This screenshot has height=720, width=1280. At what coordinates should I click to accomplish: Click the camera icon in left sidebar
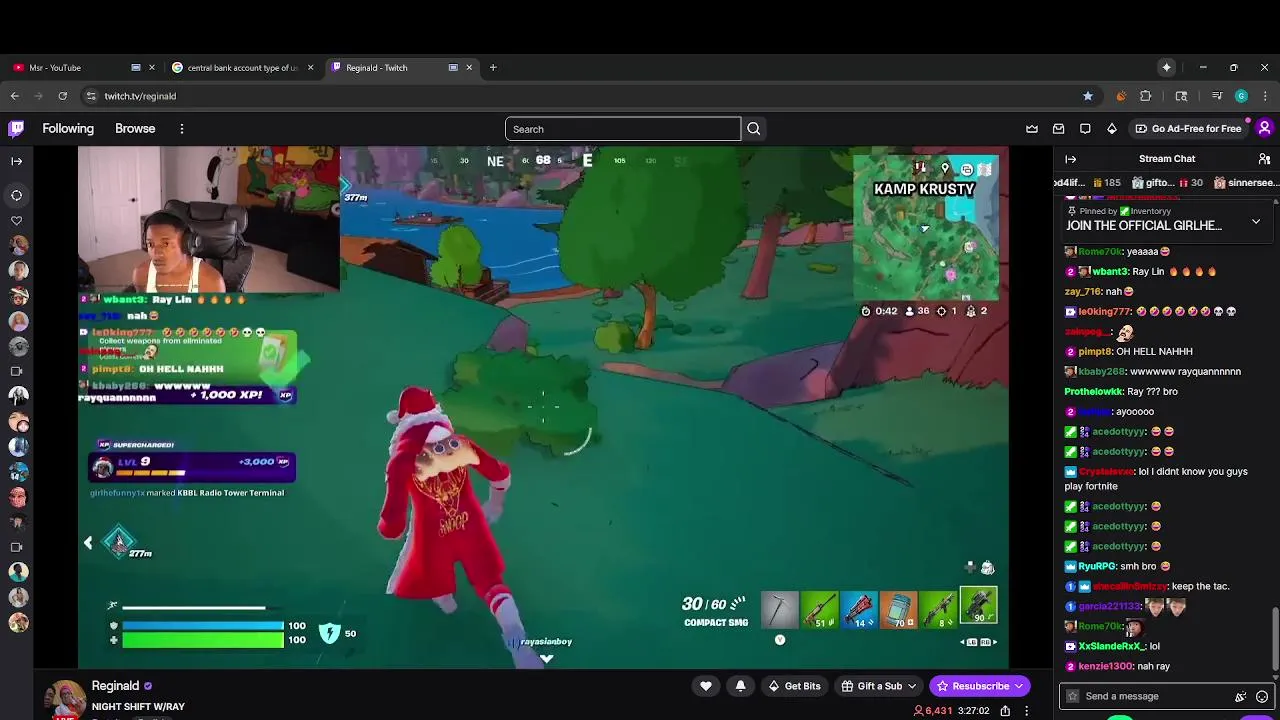[x=16, y=371]
